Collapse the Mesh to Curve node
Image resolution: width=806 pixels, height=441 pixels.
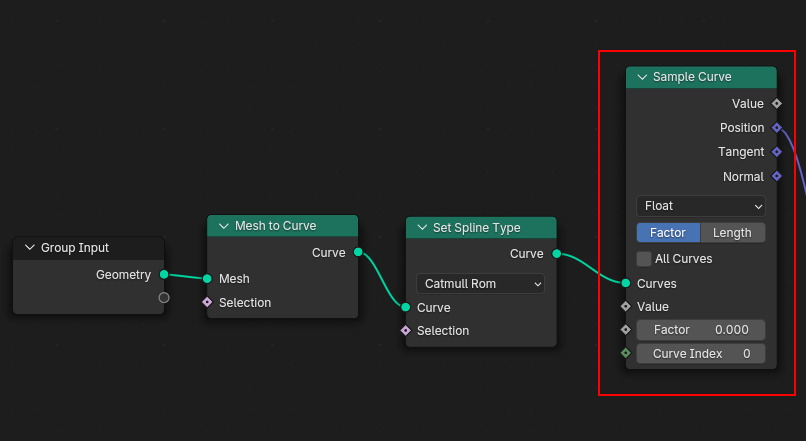pyautogui.click(x=224, y=226)
